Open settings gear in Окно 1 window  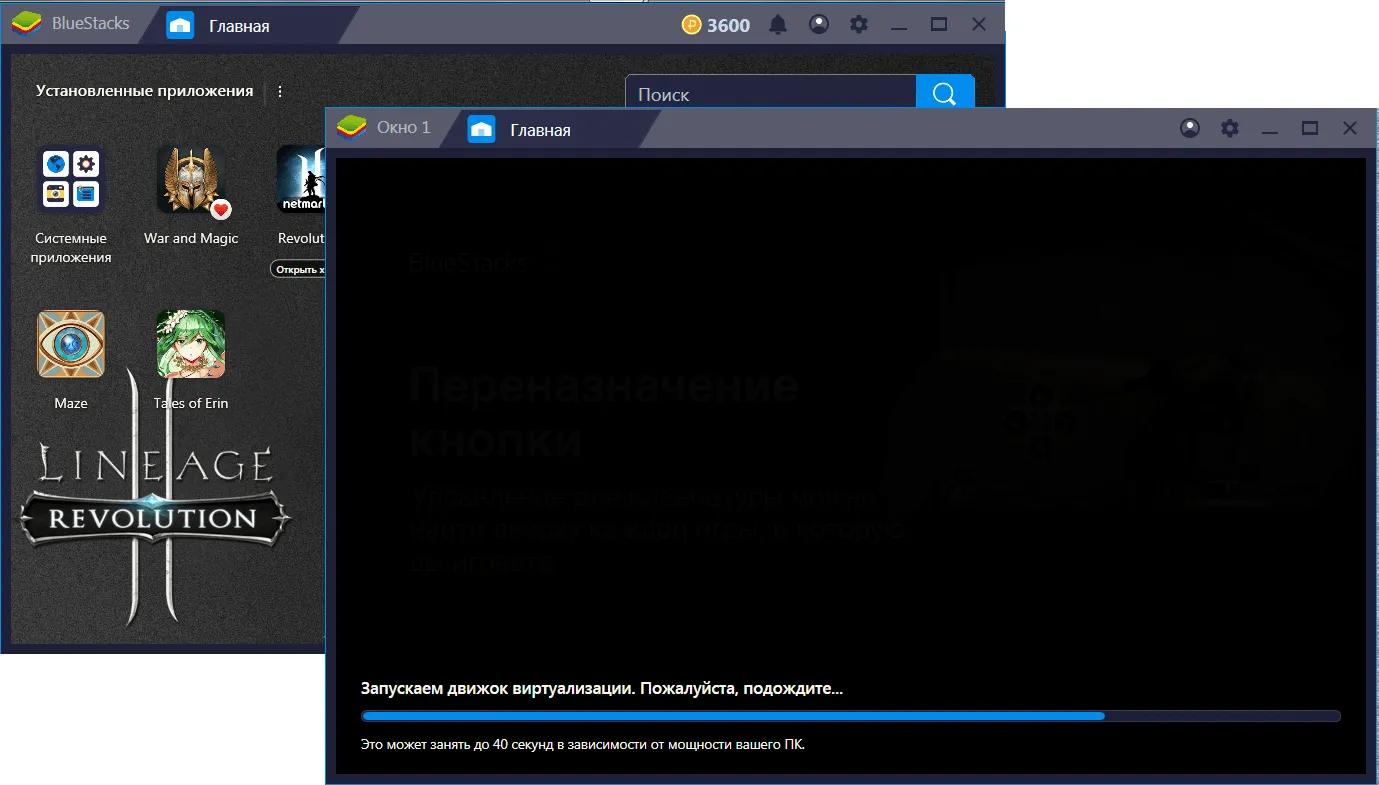[1230, 128]
